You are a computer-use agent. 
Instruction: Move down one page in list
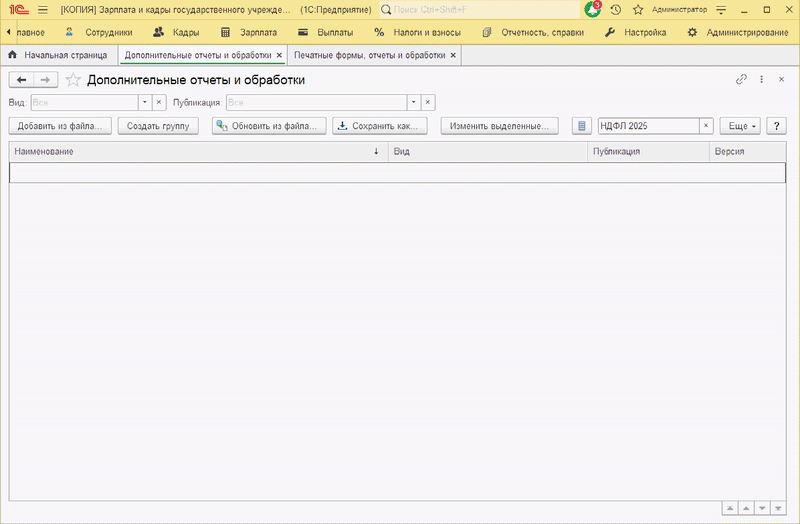tap(762, 508)
